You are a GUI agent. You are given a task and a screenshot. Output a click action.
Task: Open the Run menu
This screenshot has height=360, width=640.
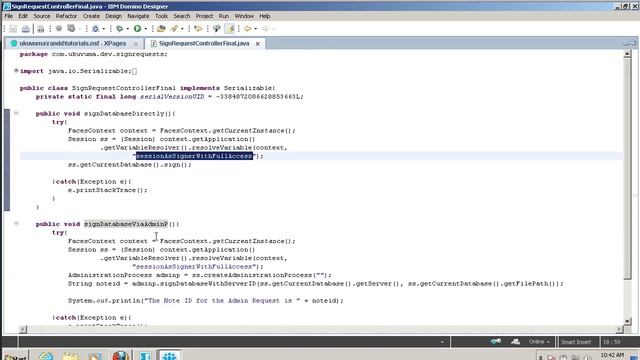(224, 16)
